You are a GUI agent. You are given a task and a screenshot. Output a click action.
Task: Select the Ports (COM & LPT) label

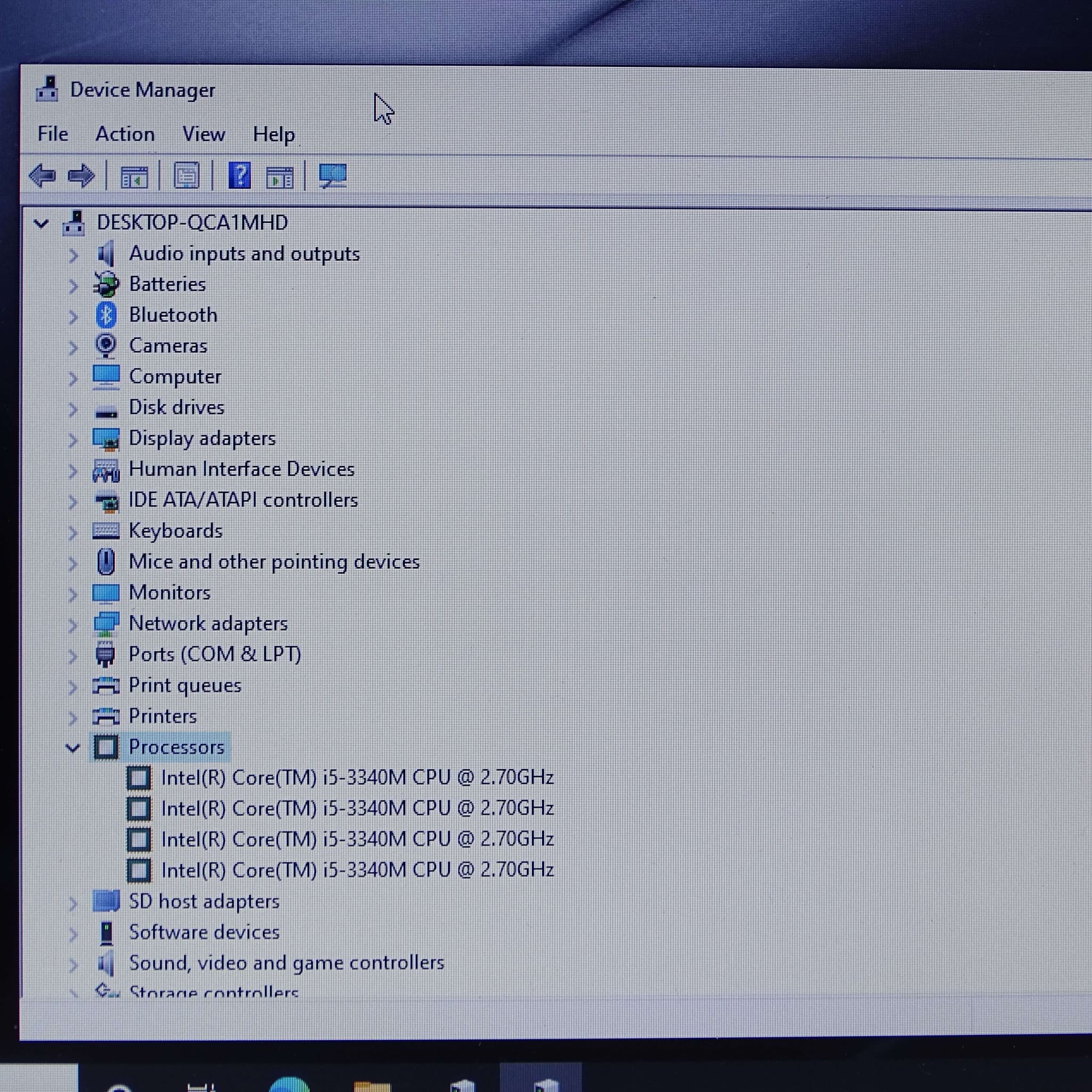pyautogui.click(x=215, y=655)
